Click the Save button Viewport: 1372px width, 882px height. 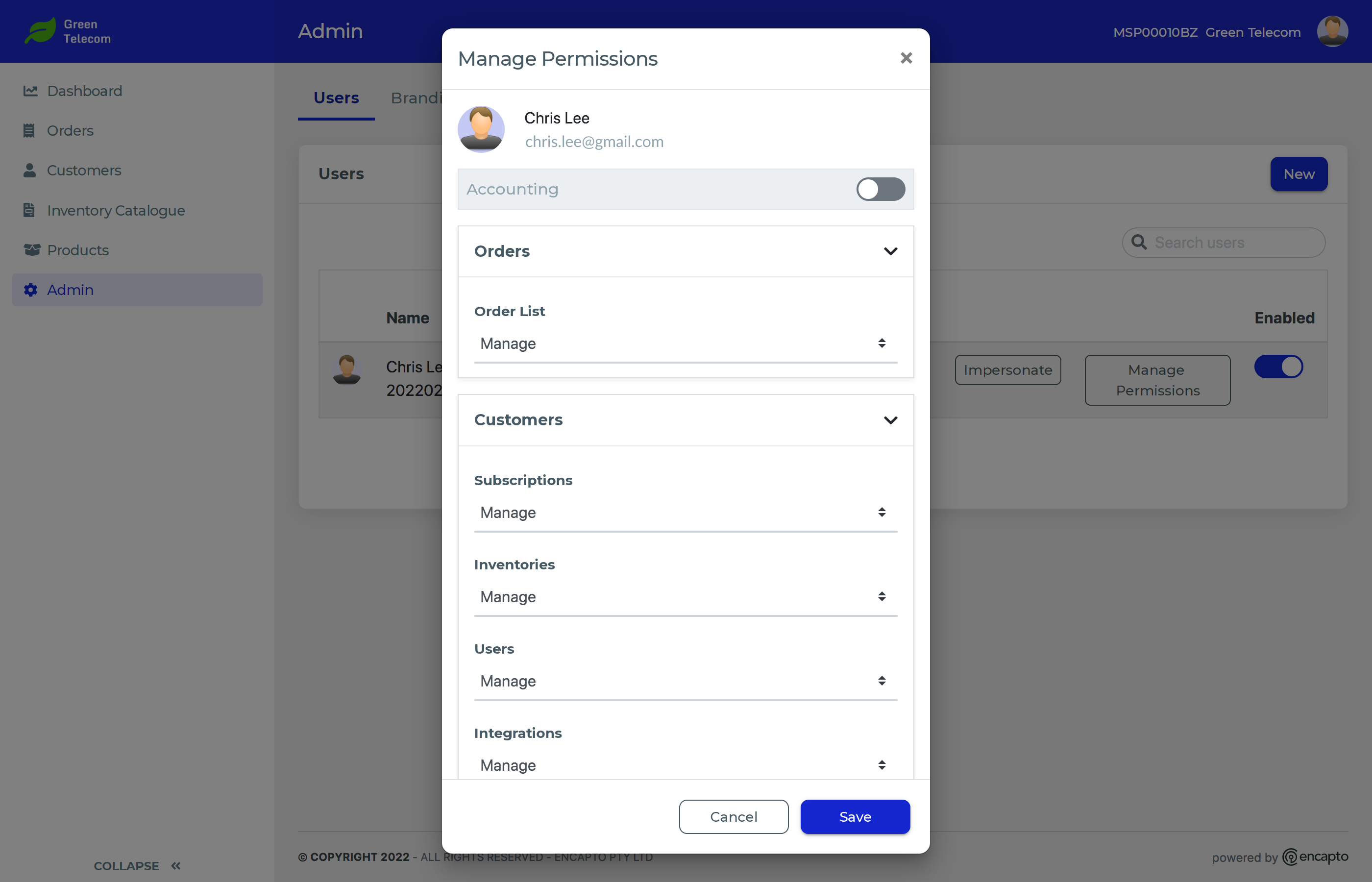[855, 817]
